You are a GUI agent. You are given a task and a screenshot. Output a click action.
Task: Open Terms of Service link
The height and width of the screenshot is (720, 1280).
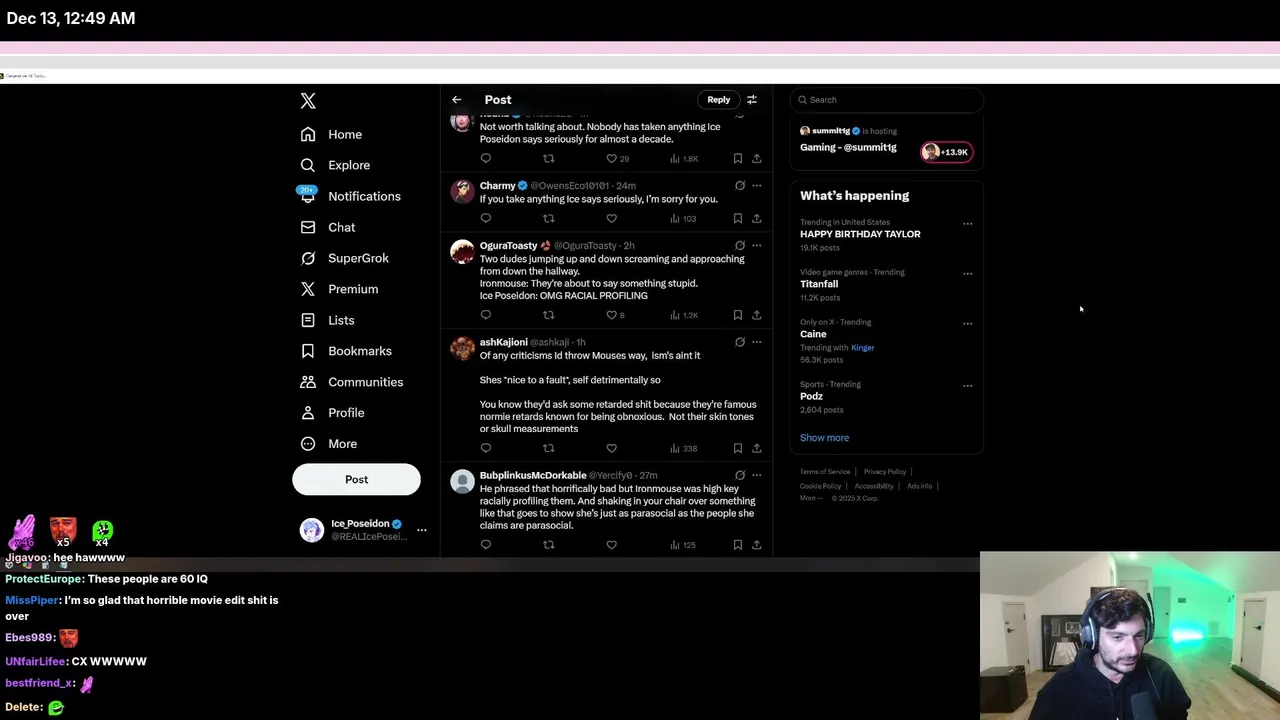[x=825, y=472]
